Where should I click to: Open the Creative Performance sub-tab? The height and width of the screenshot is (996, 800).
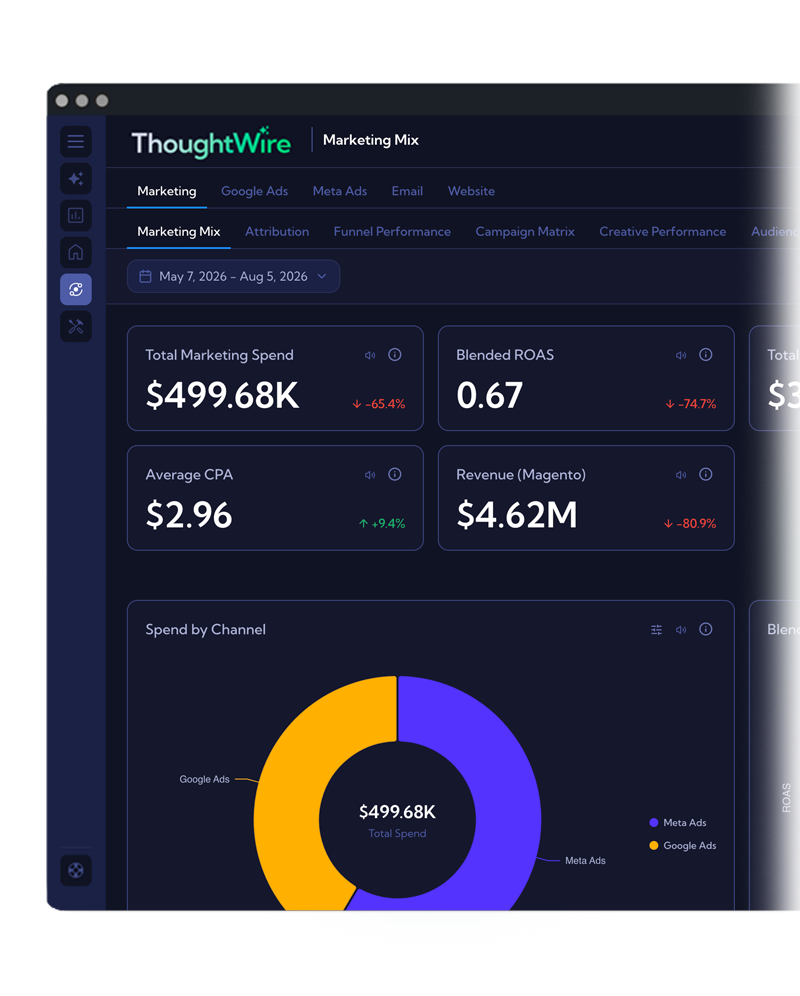pyautogui.click(x=663, y=232)
